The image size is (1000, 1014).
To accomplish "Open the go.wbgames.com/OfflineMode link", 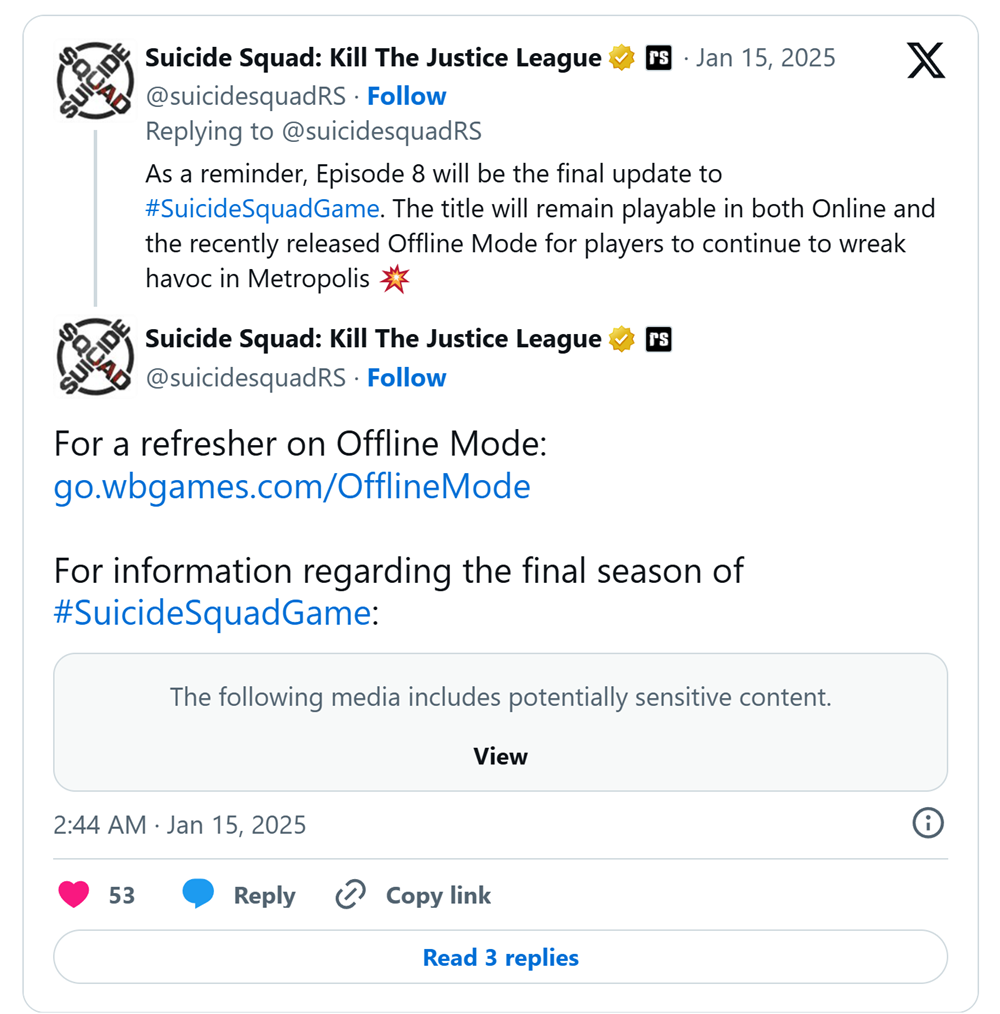I will click(292, 487).
